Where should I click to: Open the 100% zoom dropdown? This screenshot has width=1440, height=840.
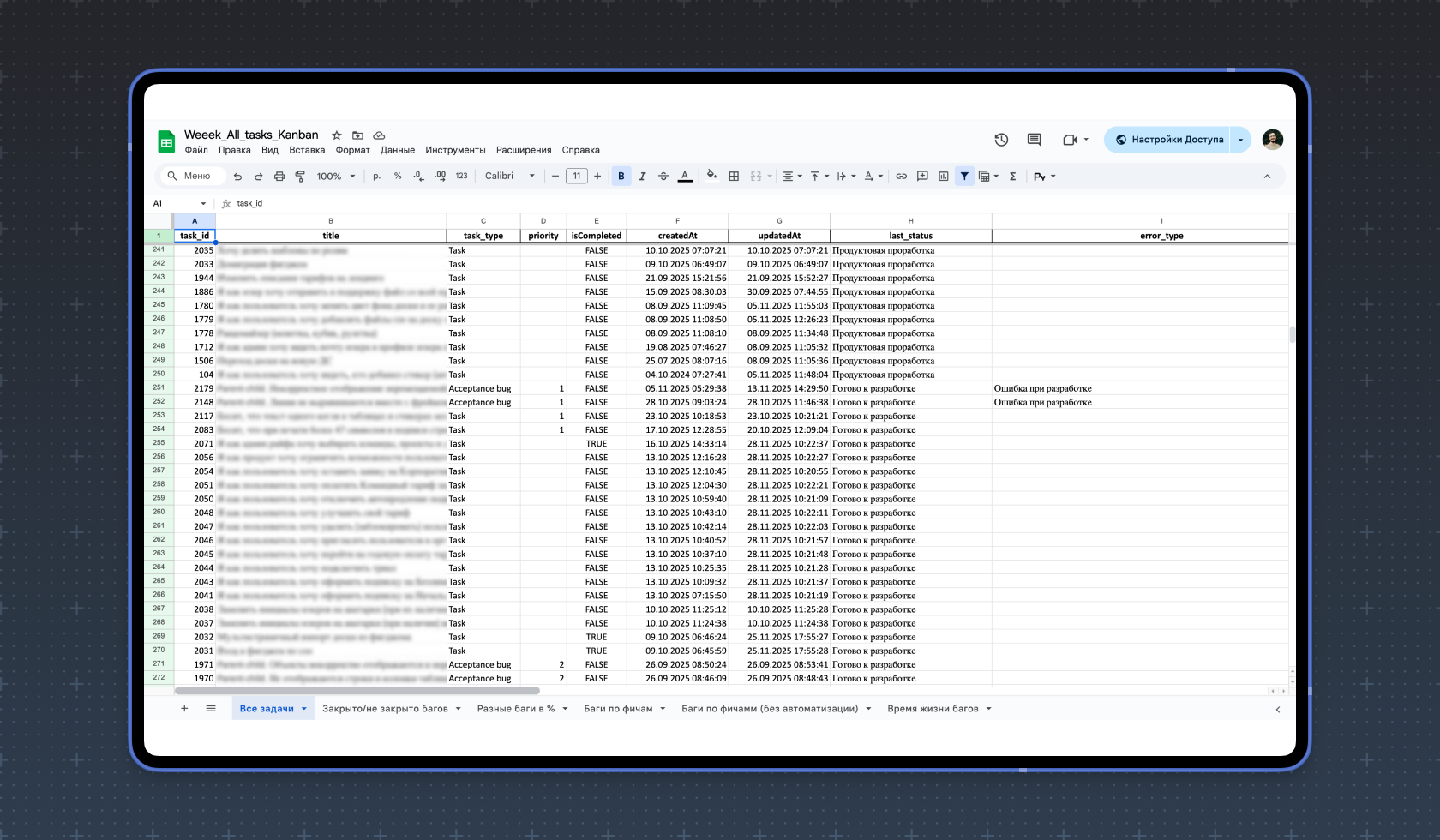pos(335,177)
